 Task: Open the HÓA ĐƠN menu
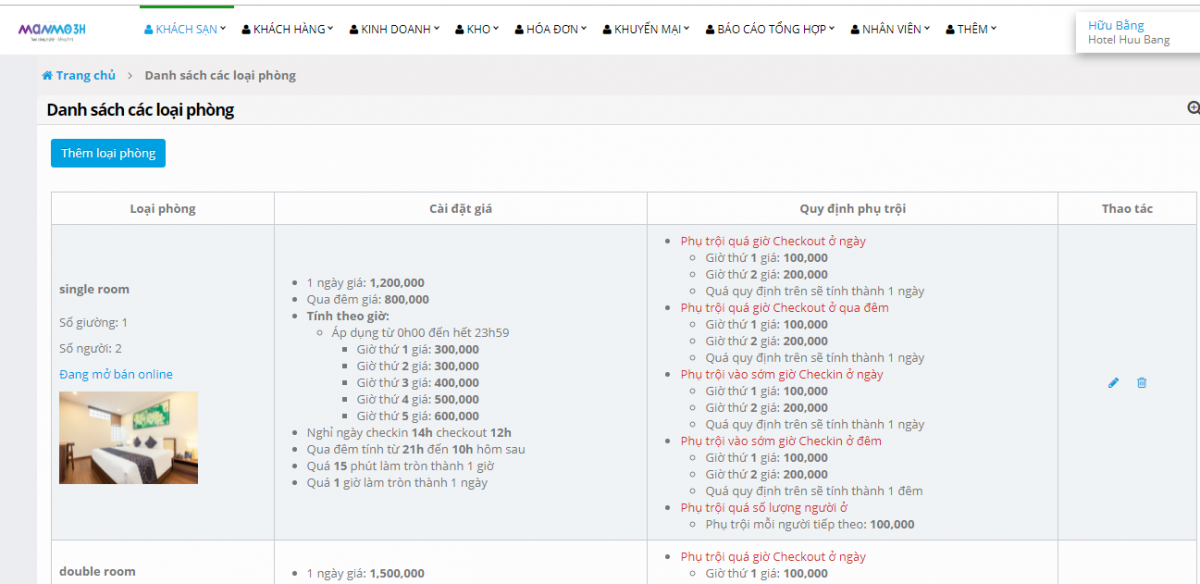click(x=551, y=30)
